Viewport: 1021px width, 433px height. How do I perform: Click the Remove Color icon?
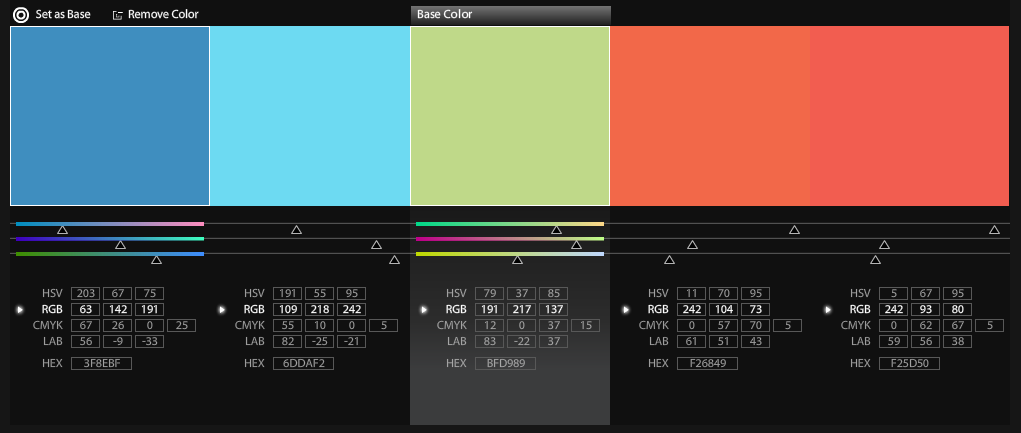(118, 15)
